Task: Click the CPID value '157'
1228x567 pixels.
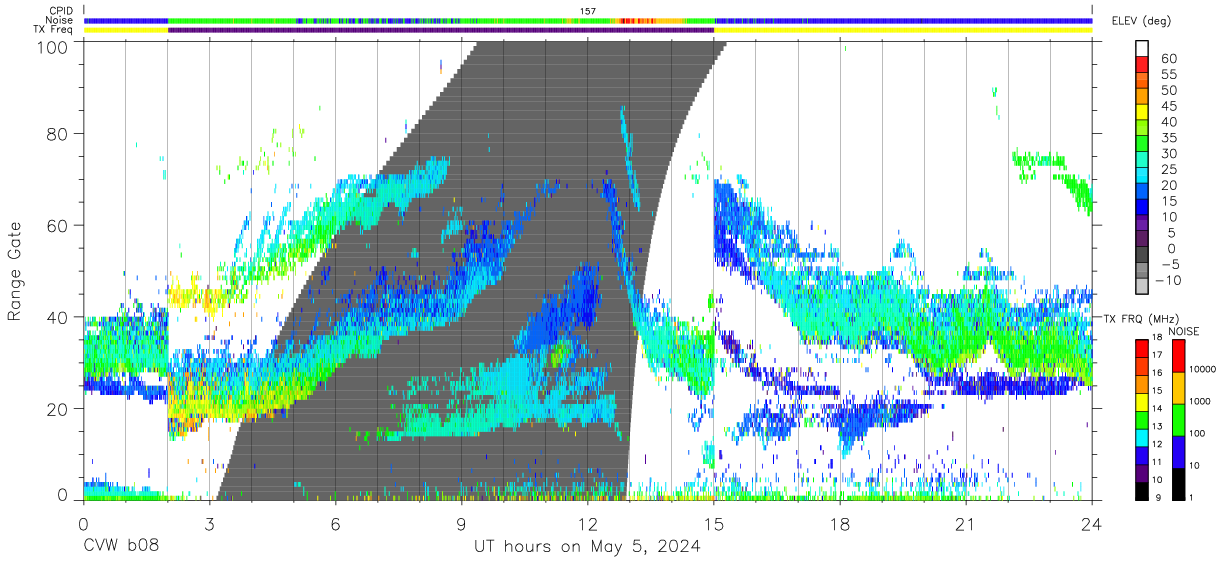Action: click(x=588, y=10)
